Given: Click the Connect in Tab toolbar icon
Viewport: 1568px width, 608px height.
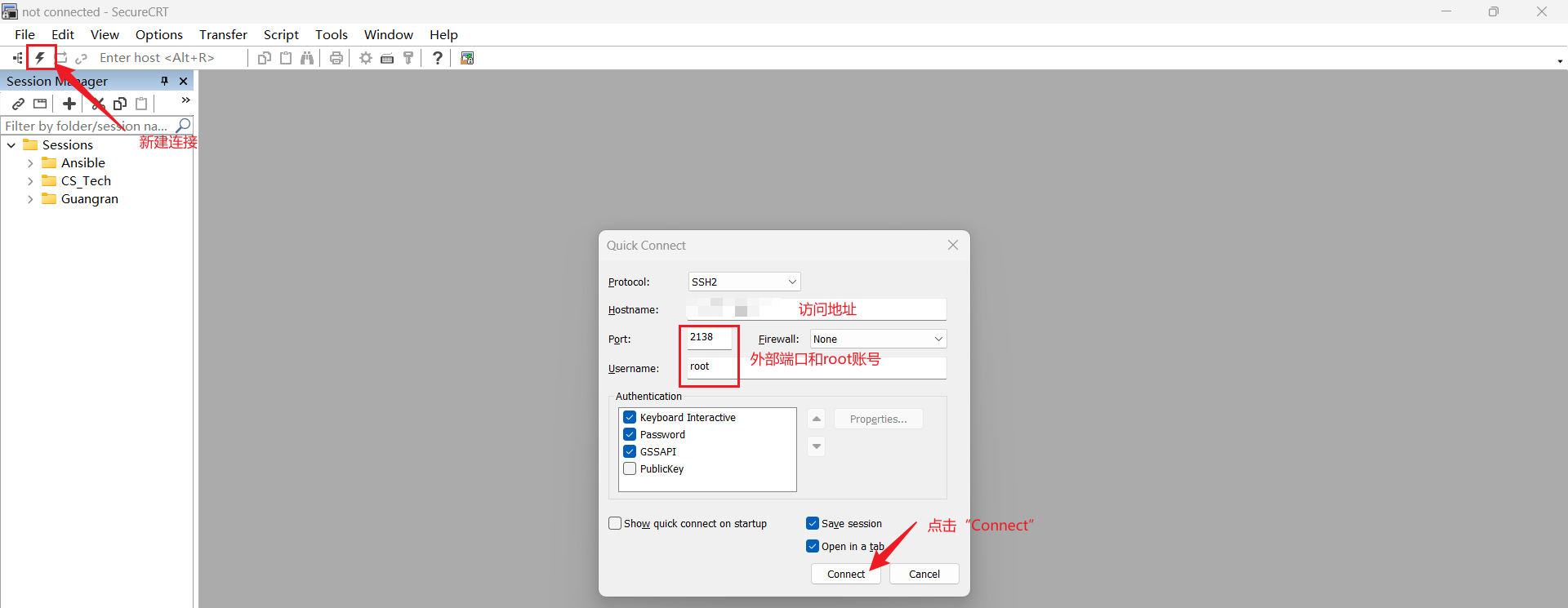Looking at the screenshot, I should pos(61,58).
